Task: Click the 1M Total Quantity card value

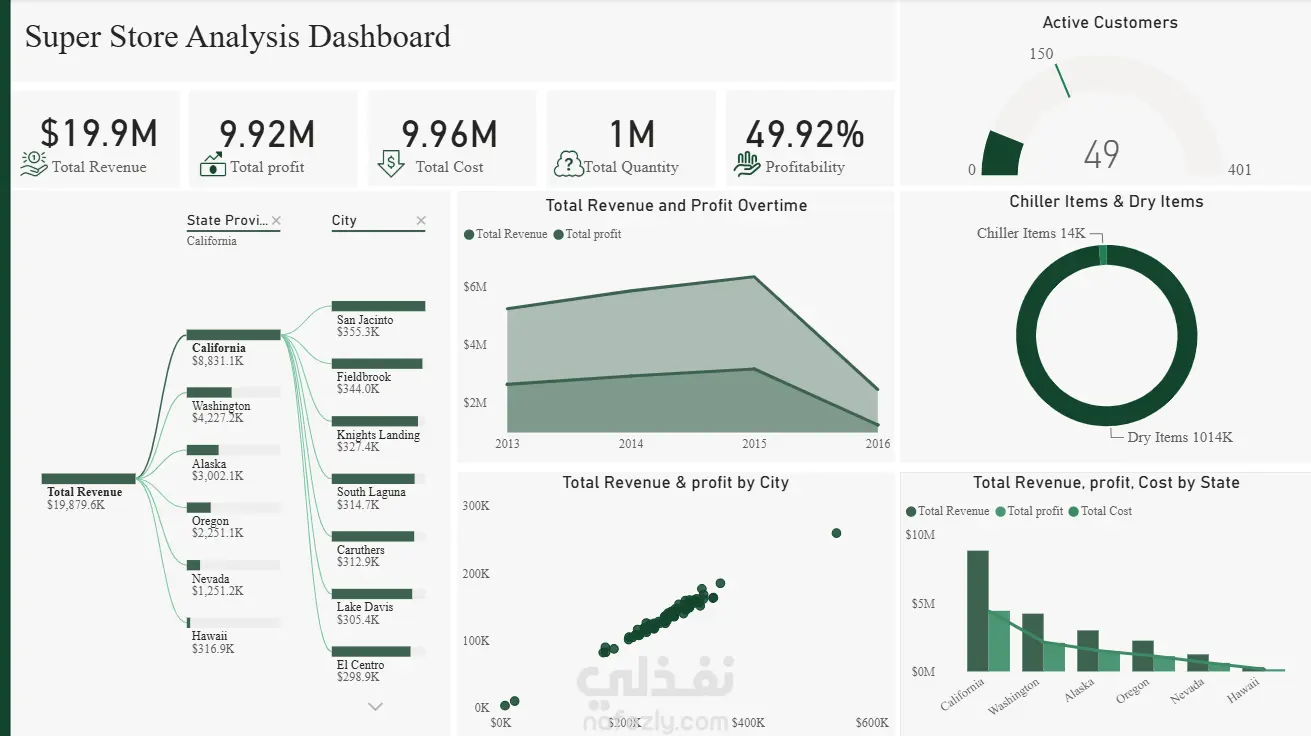Action: pos(632,133)
